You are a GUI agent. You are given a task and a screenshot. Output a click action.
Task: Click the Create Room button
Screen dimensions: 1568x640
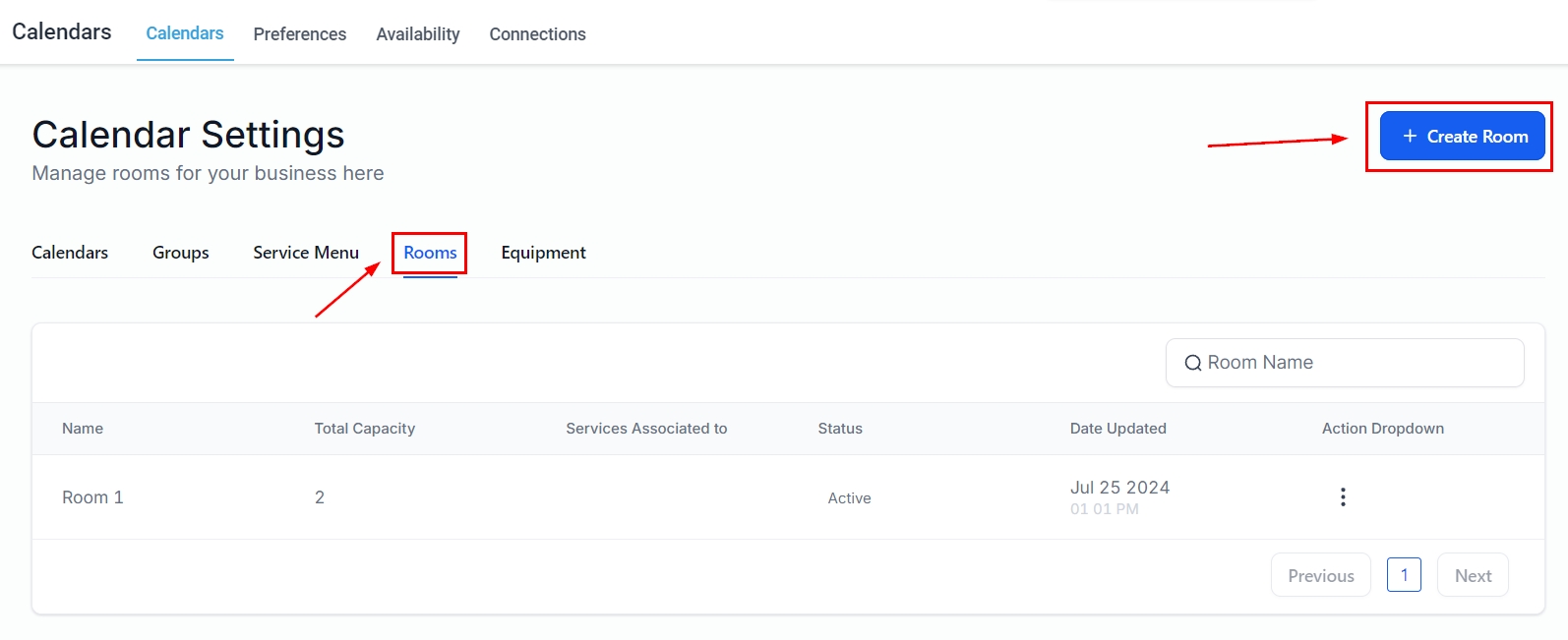1462,137
